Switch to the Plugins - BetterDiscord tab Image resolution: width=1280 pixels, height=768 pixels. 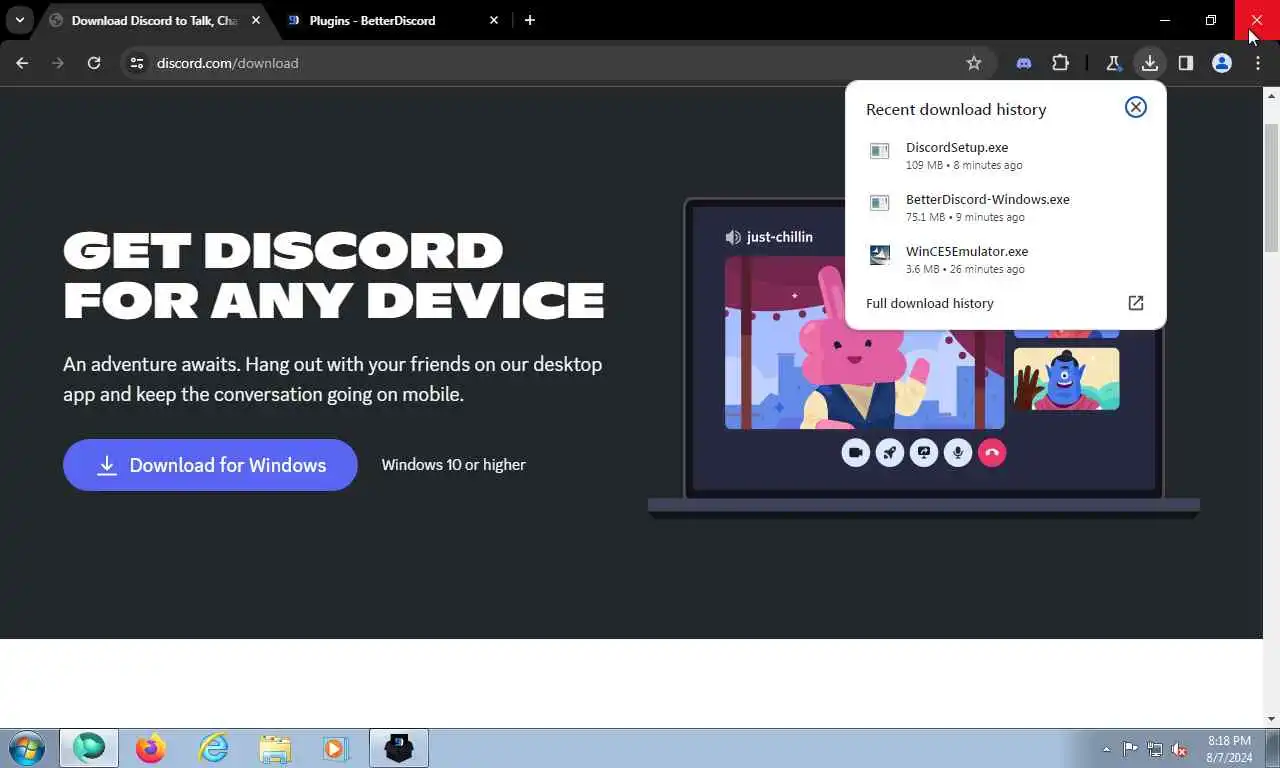click(x=392, y=20)
